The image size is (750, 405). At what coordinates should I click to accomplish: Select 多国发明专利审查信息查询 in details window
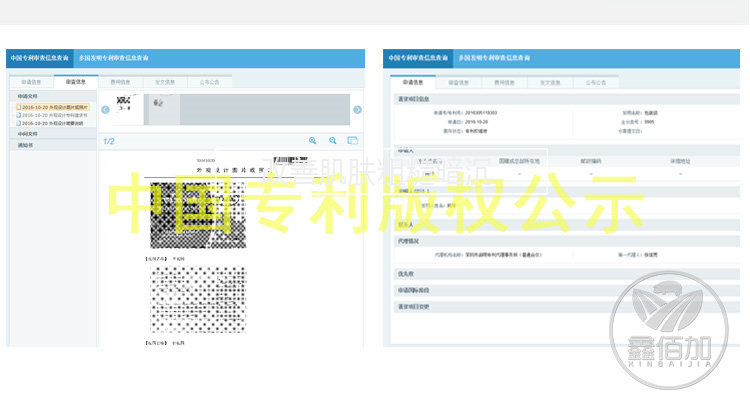click(x=494, y=58)
